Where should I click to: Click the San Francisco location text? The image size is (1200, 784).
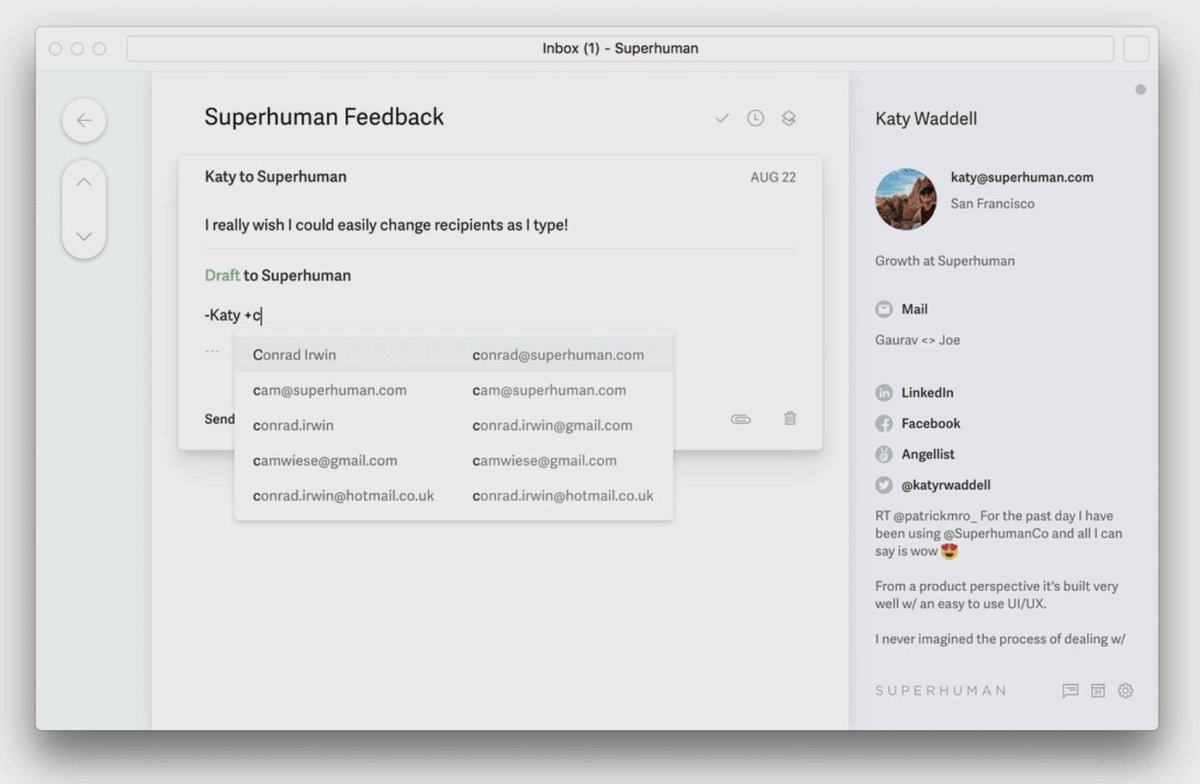(x=992, y=204)
